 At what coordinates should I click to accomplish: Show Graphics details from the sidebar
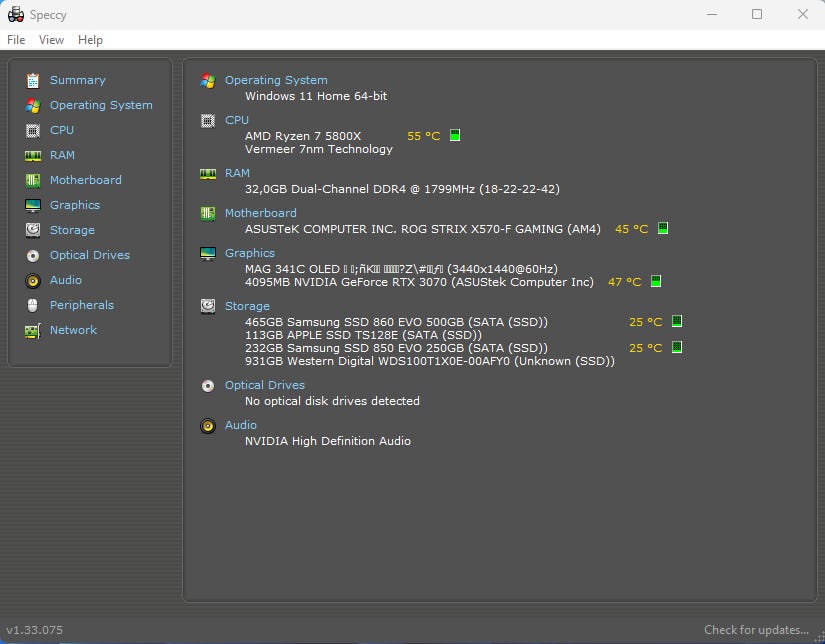click(75, 205)
